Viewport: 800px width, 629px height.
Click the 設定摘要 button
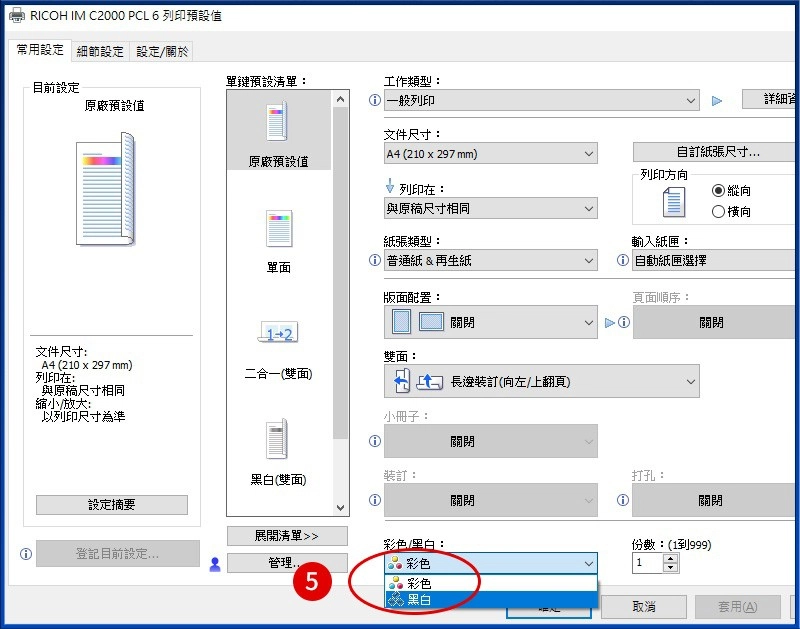[x=111, y=504]
